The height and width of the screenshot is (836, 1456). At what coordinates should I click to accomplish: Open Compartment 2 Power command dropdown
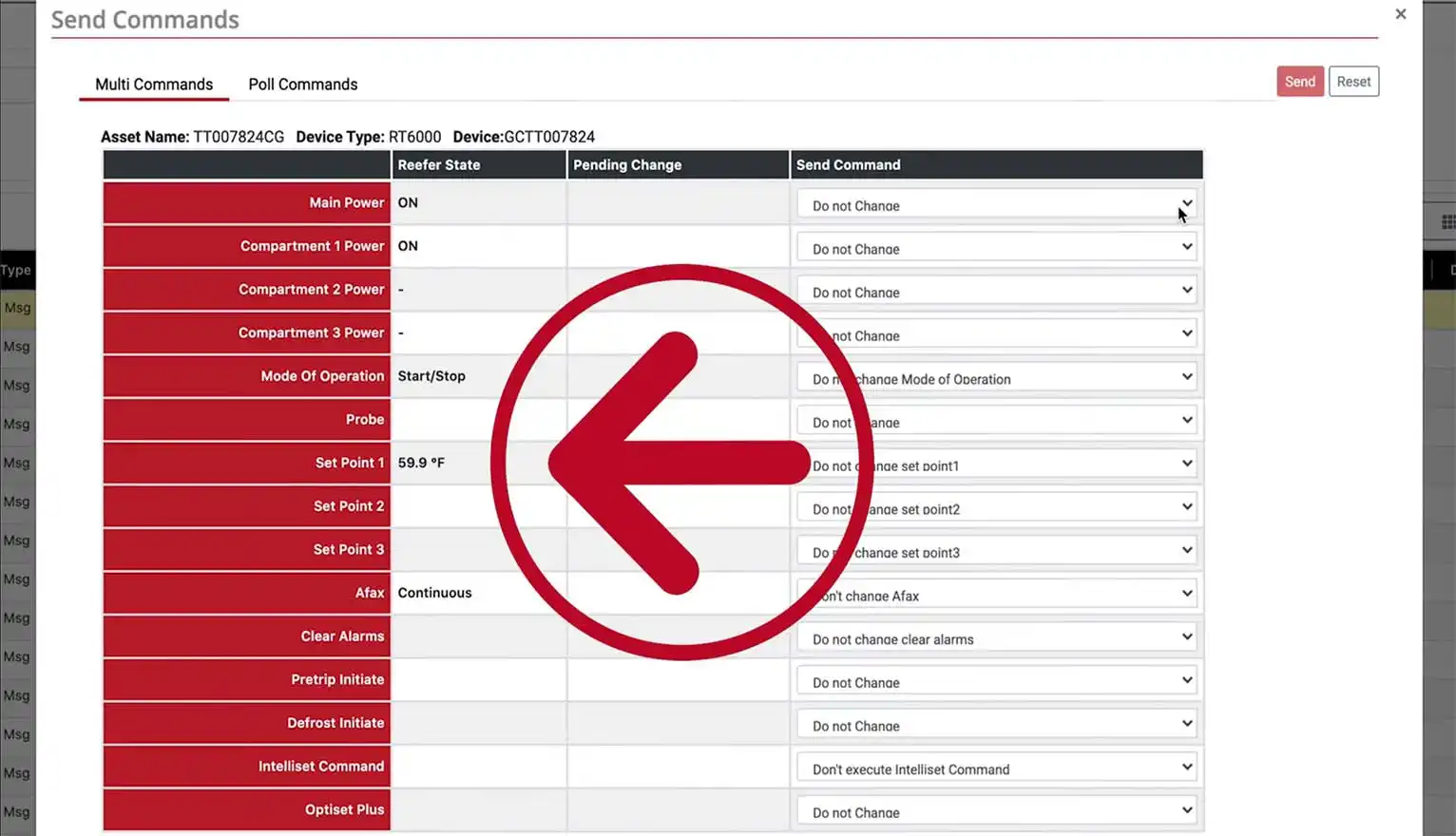[996, 292]
